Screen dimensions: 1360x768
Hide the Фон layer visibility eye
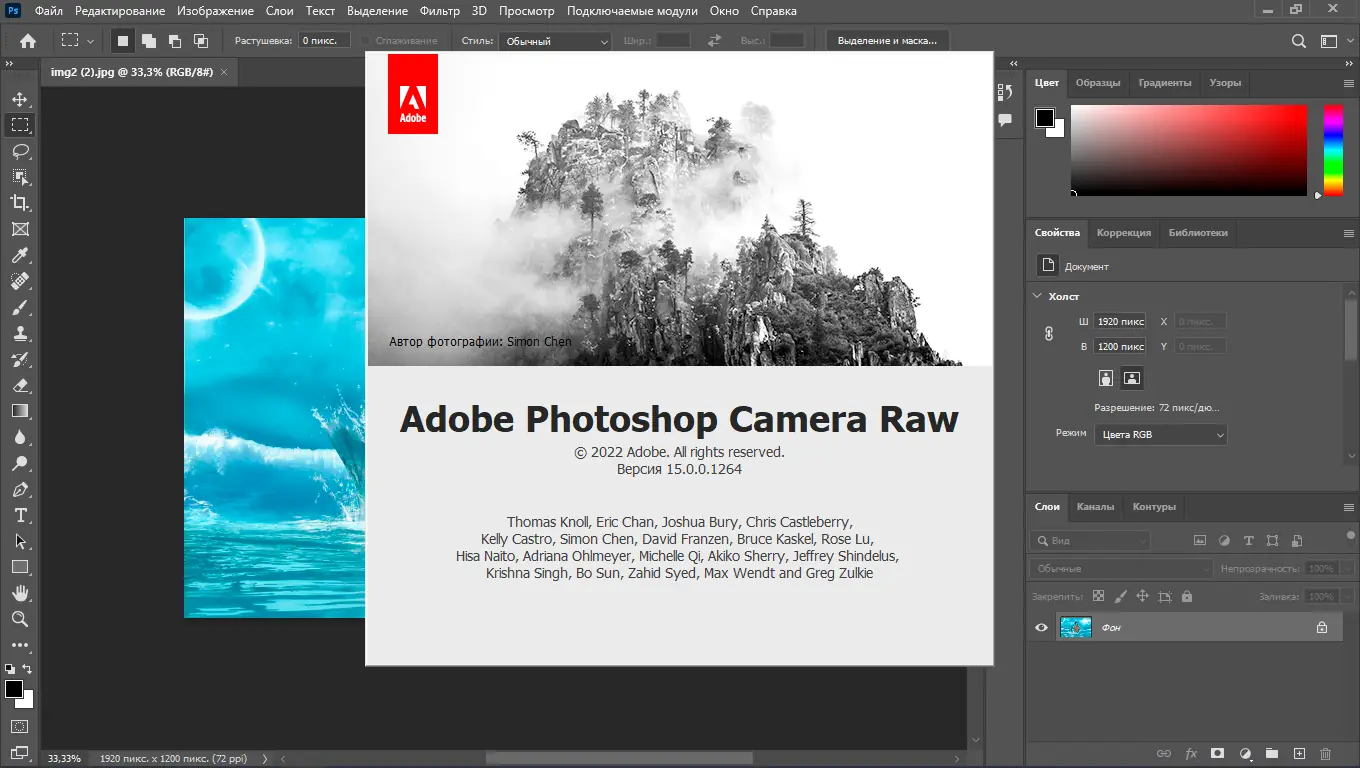point(1041,627)
